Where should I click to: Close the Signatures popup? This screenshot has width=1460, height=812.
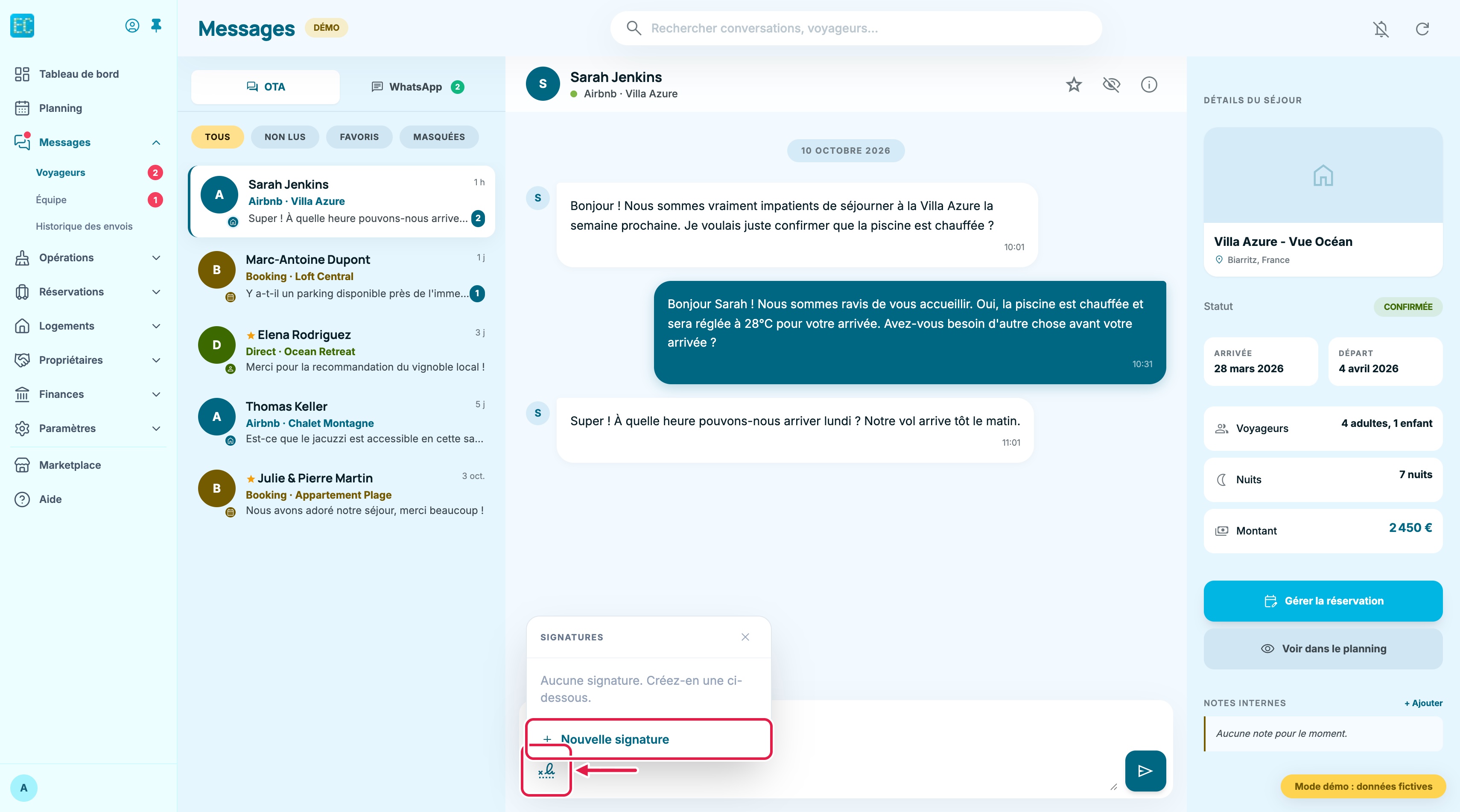(x=745, y=637)
